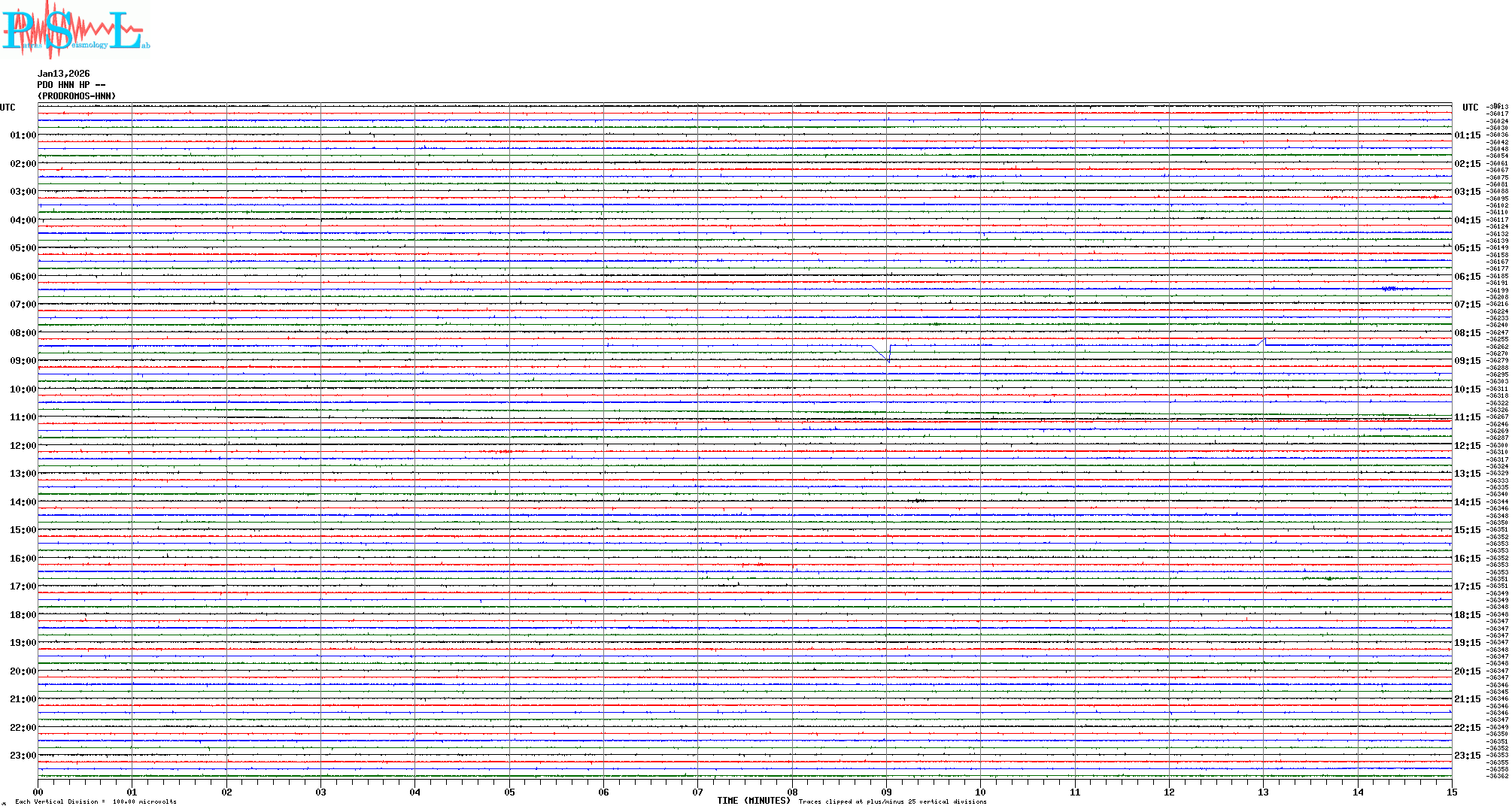1512x812 pixels.
Task: Click the 08:15 time label on right
Action: [1467, 333]
